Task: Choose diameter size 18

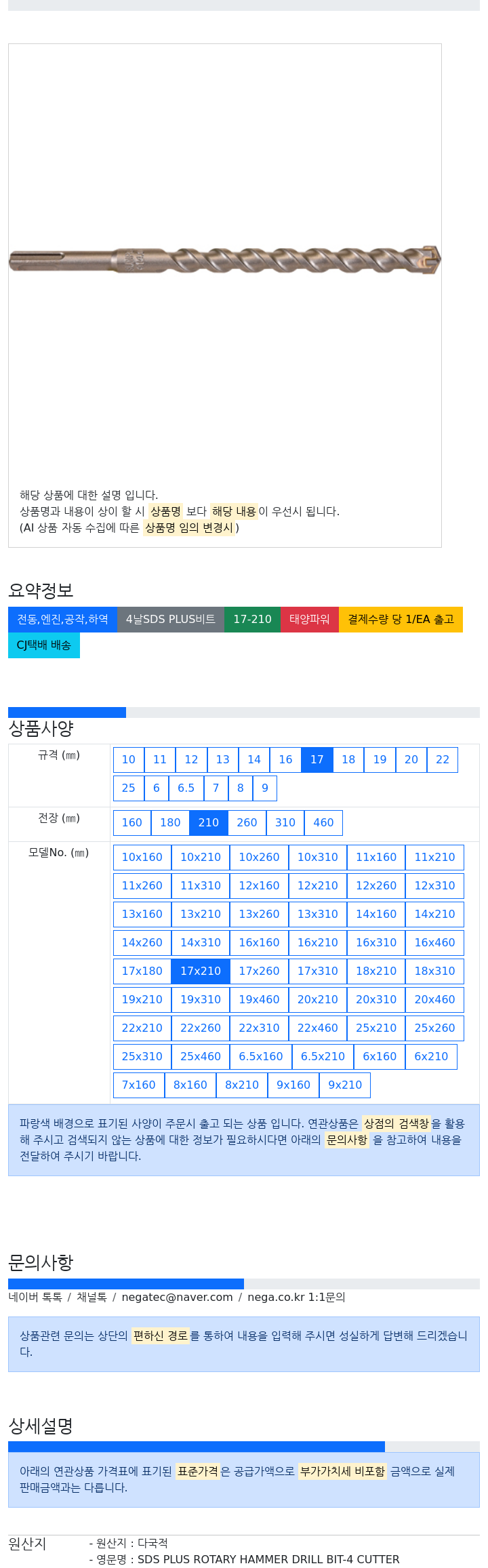Action: [x=348, y=760]
